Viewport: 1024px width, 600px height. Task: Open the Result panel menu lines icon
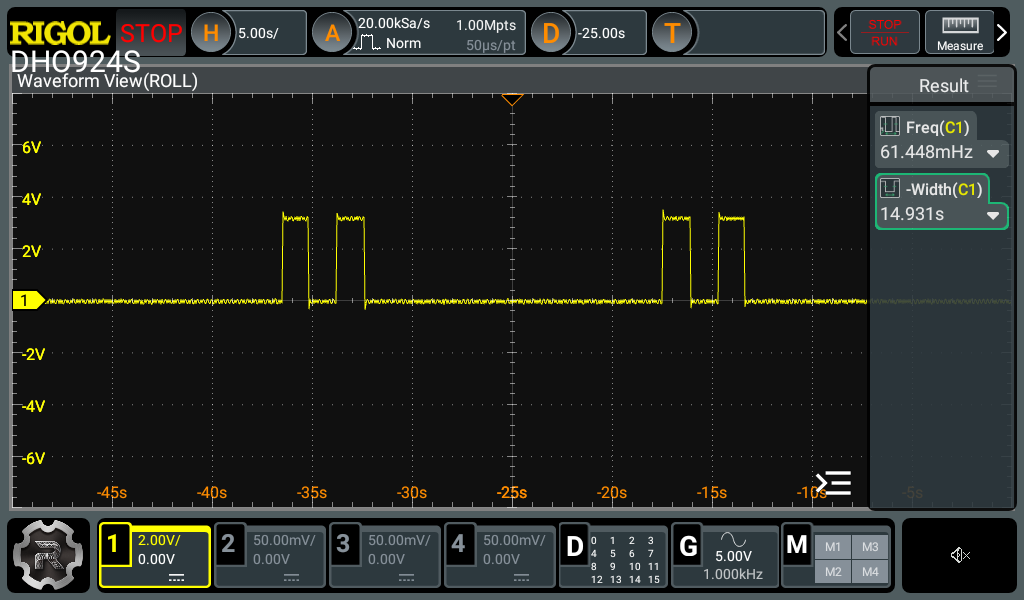(x=988, y=82)
